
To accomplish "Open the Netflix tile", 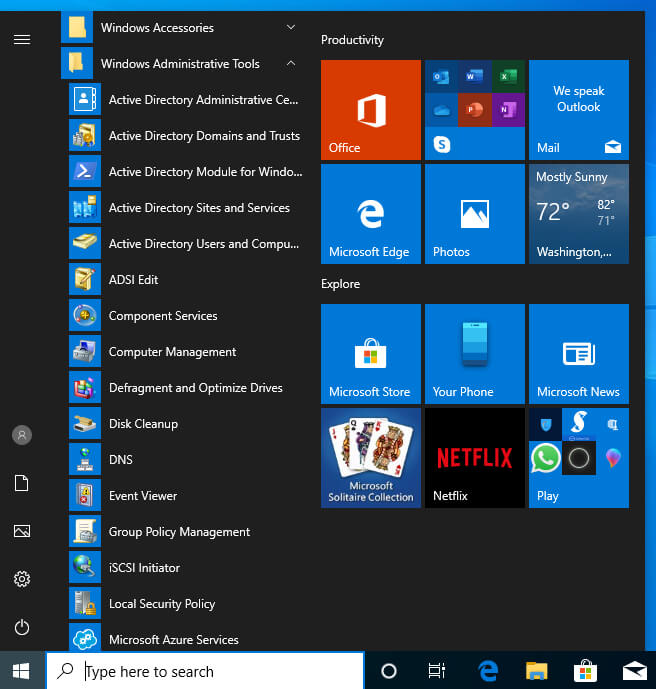I will 475,458.
